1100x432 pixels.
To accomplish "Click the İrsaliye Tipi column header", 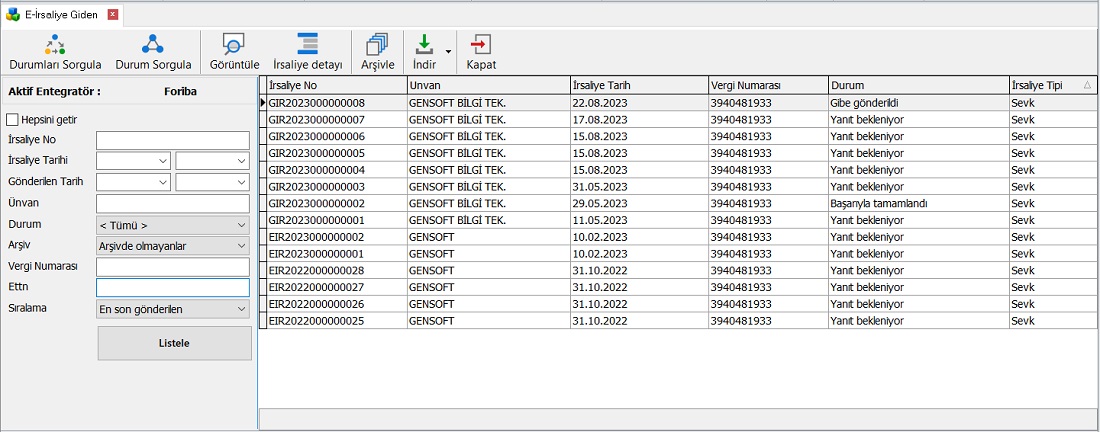I will pos(1054,85).
